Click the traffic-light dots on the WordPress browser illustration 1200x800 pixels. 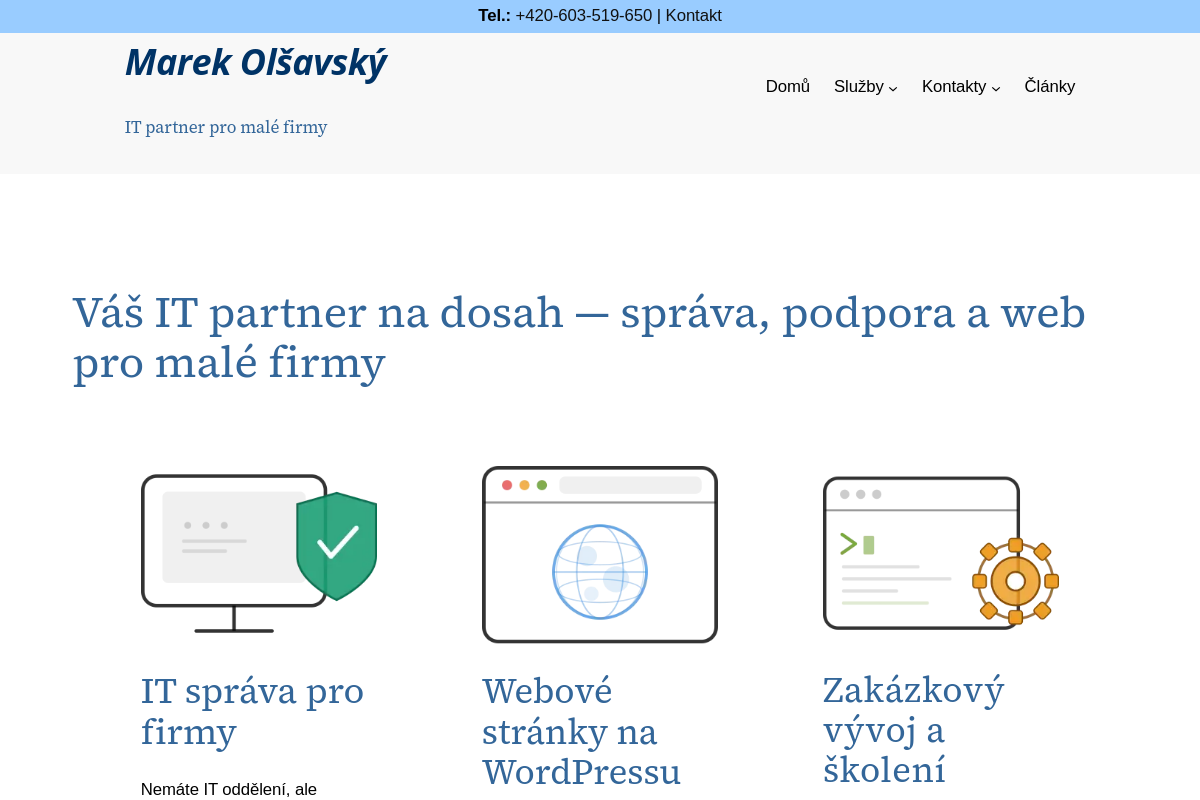point(523,484)
